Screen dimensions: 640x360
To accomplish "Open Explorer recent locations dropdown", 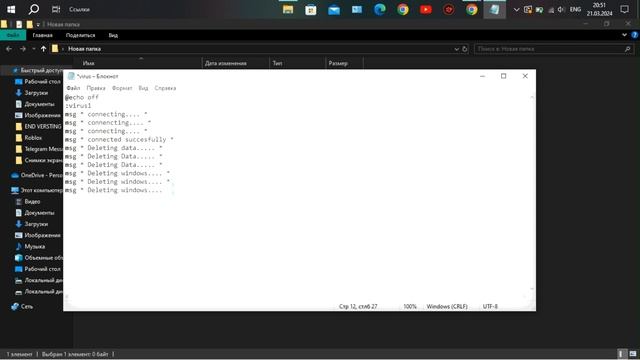I will (33, 49).
